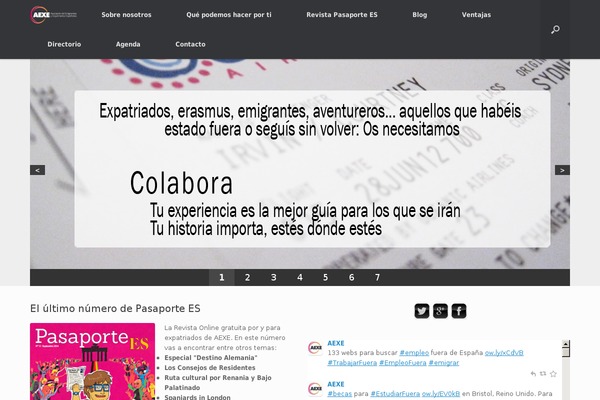Open the ow.ly/EV0kB link
The width and height of the screenshot is (600, 400).
441,394
